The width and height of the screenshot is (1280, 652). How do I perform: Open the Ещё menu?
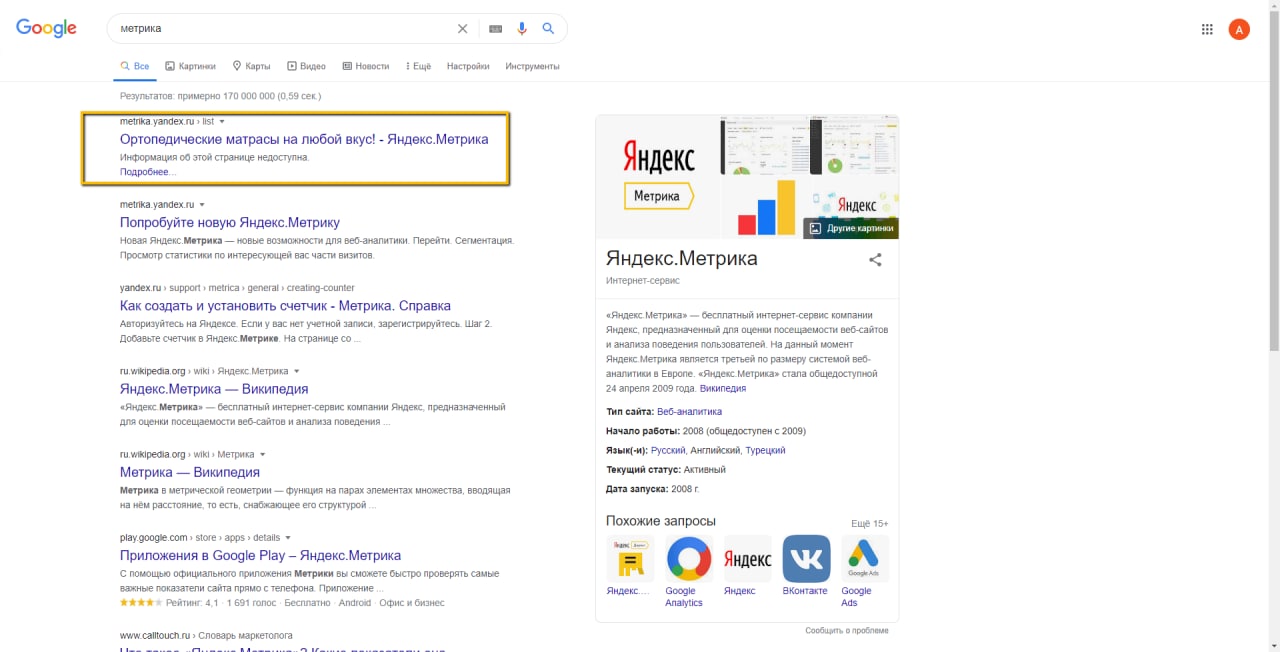[418, 66]
